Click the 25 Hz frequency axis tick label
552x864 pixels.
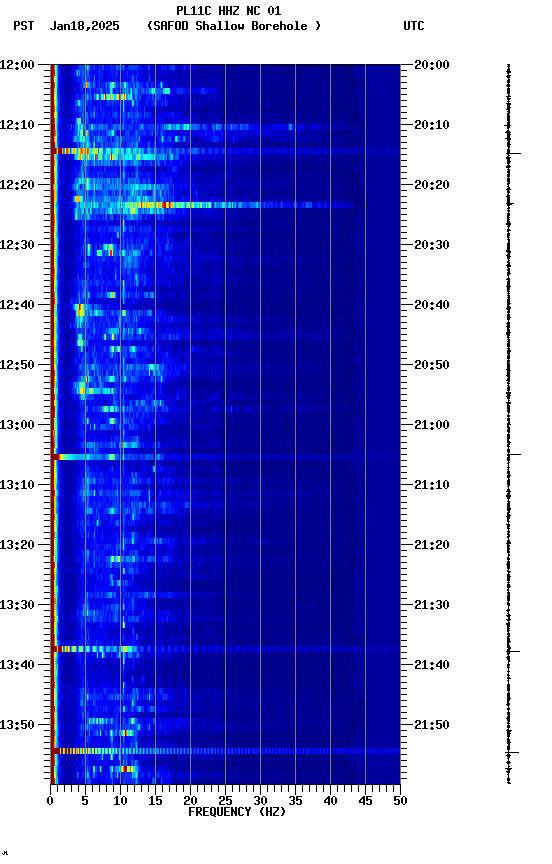point(225,801)
